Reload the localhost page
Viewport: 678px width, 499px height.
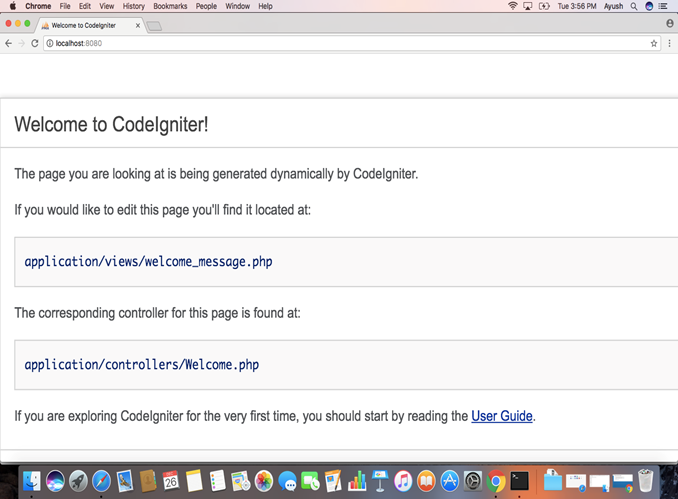[x=35, y=43]
